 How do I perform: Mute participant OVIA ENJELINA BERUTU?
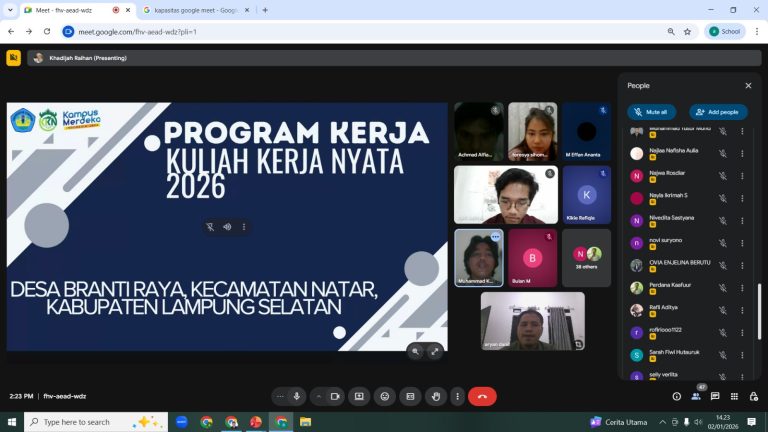(722, 265)
